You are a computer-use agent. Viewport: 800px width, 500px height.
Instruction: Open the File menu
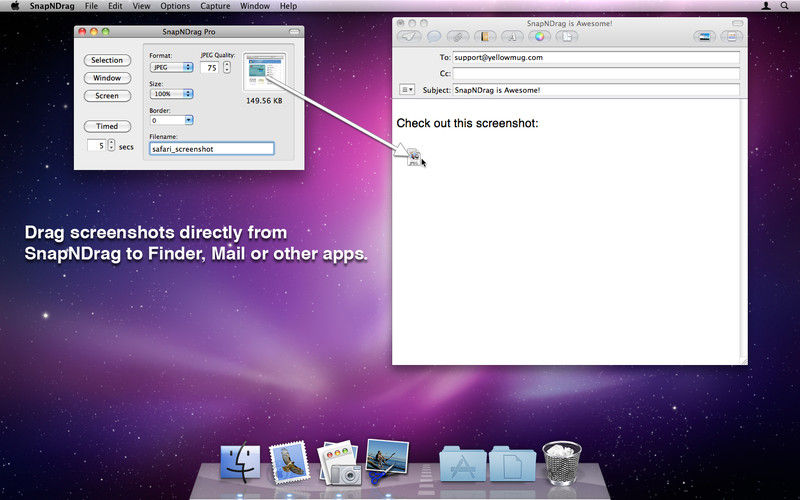tap(91, 6)
